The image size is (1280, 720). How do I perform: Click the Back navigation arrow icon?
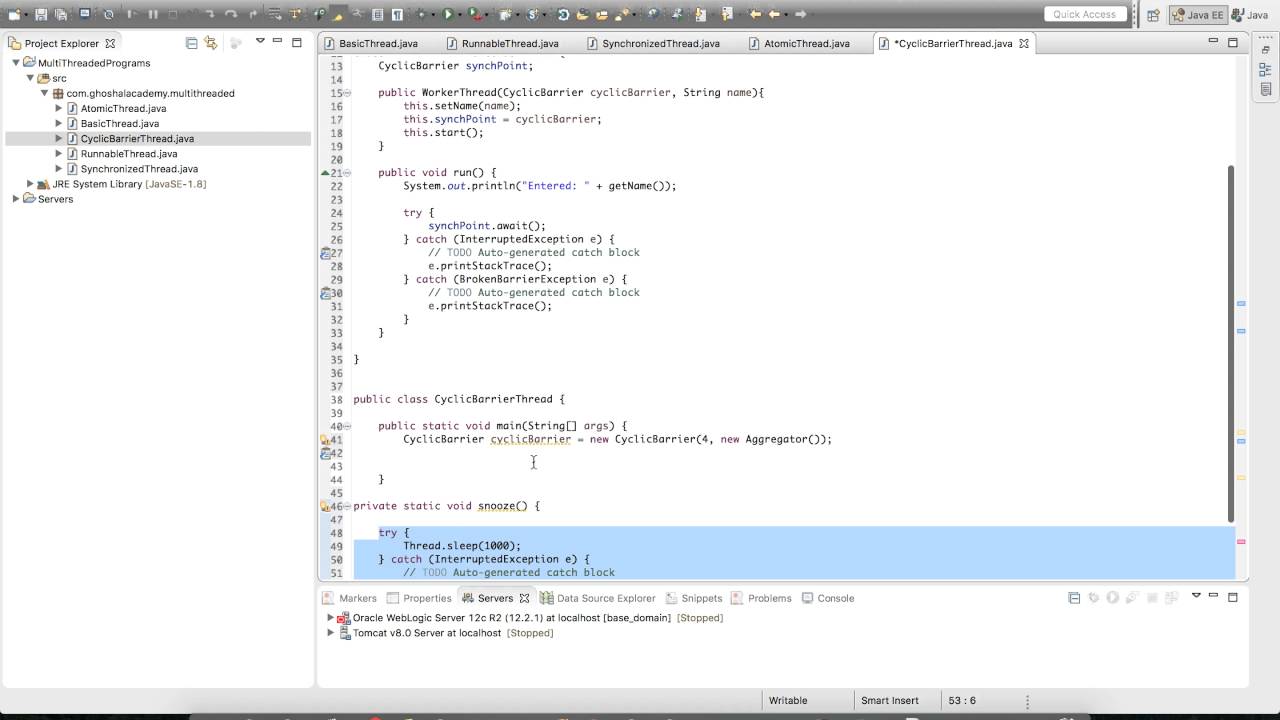click(774, 14)
